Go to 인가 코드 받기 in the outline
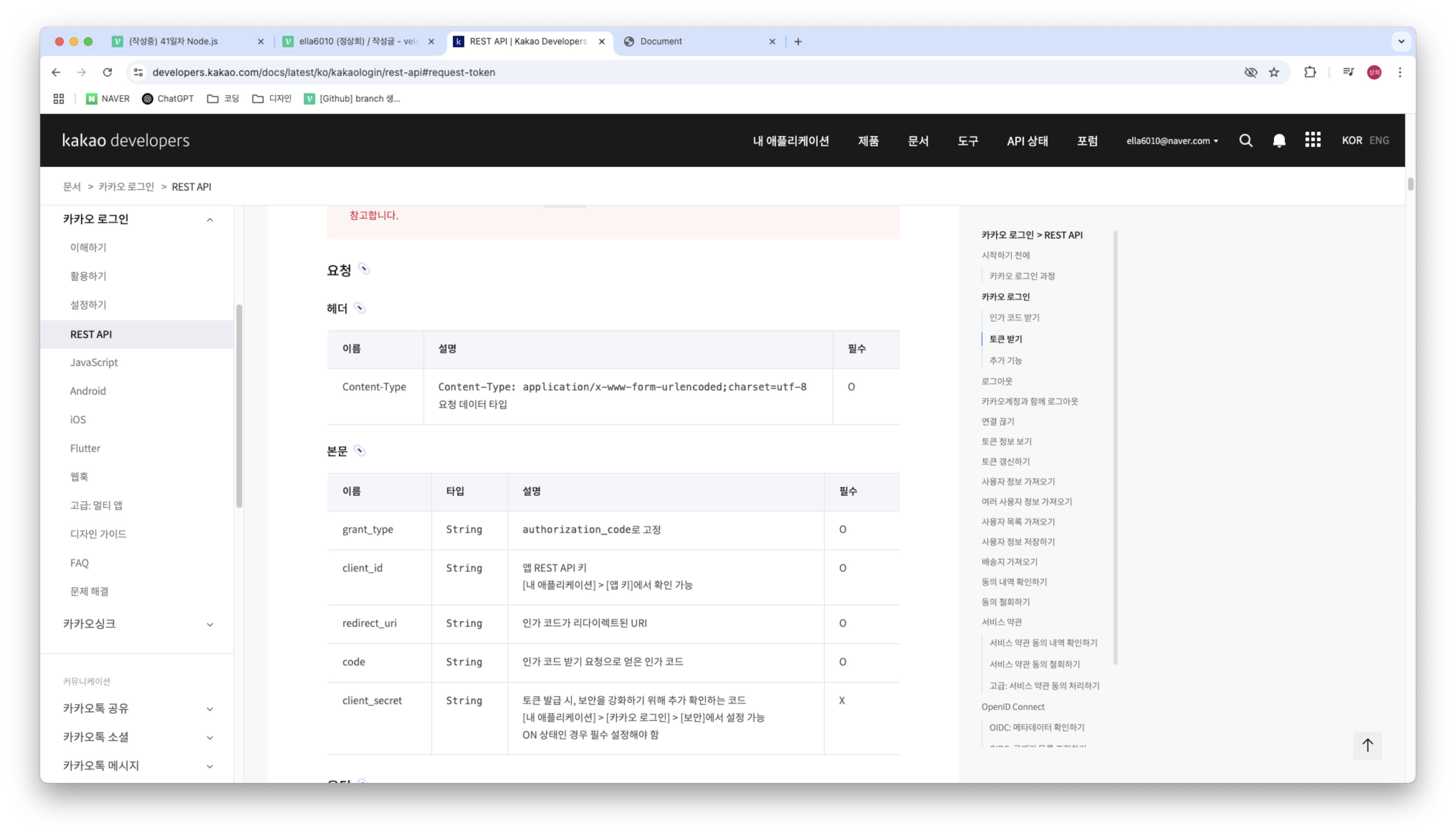The image size is (1456, 836). (x=1014, y=317)
